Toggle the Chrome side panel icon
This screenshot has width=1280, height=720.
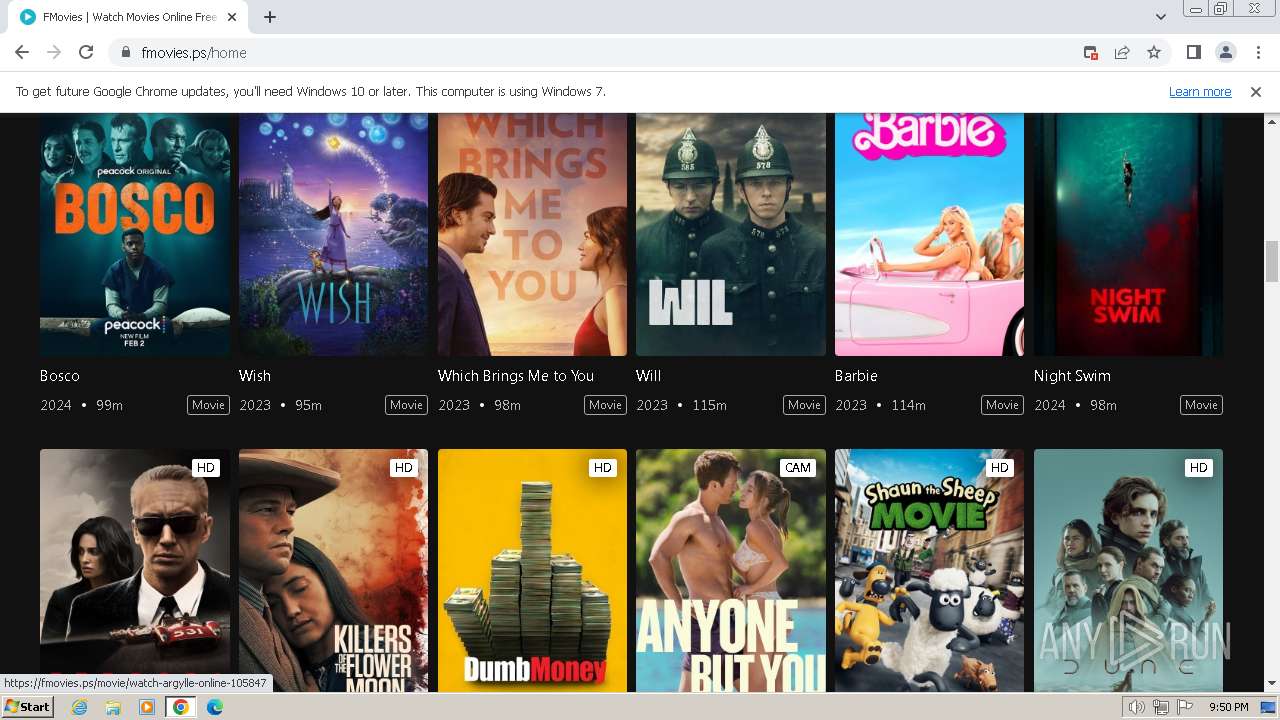[1193, 53]
